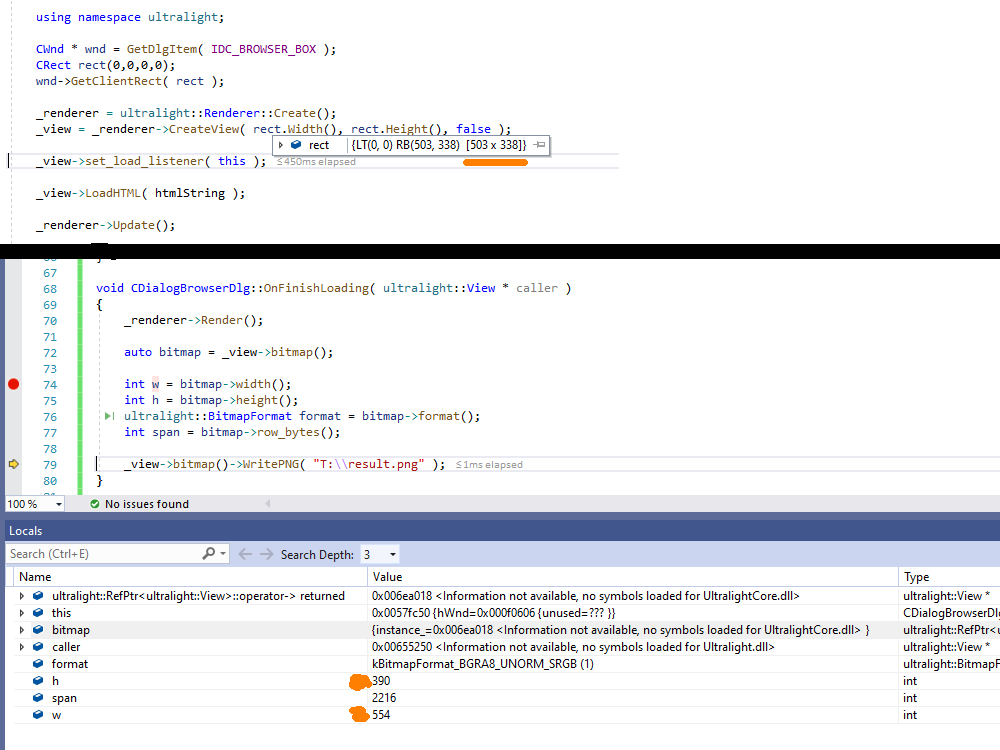Click line number 74 in the gutter
1000x750 pixels.
(50, 385)
